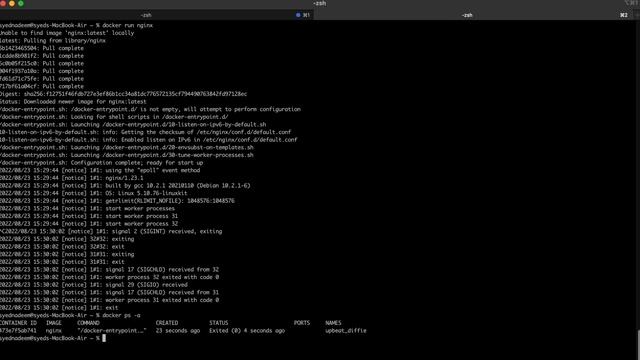
Task: Click the vertical scrollbar thumb at right edge
Action: tap(638, 344)
